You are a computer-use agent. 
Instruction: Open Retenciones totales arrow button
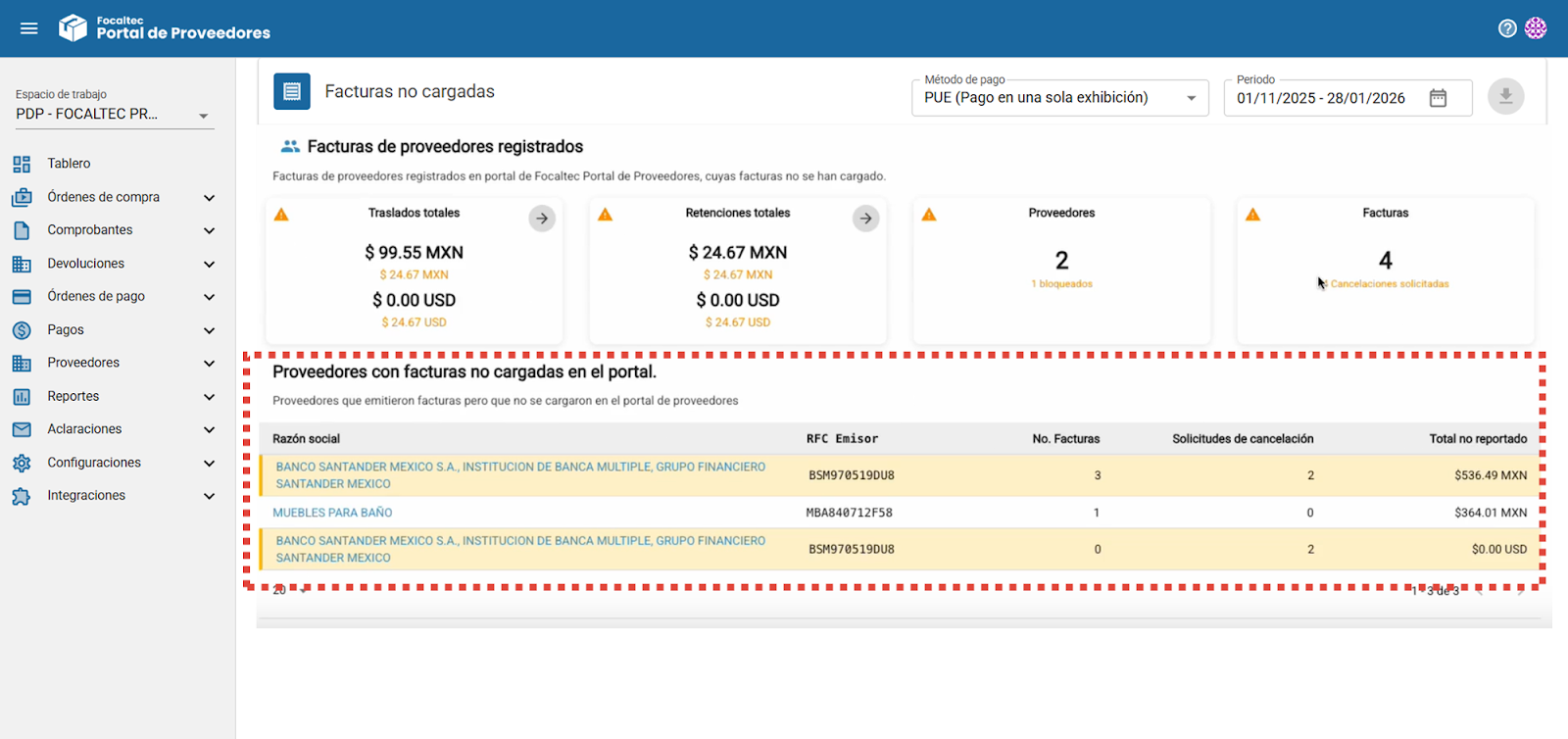(x=865, y=219)
